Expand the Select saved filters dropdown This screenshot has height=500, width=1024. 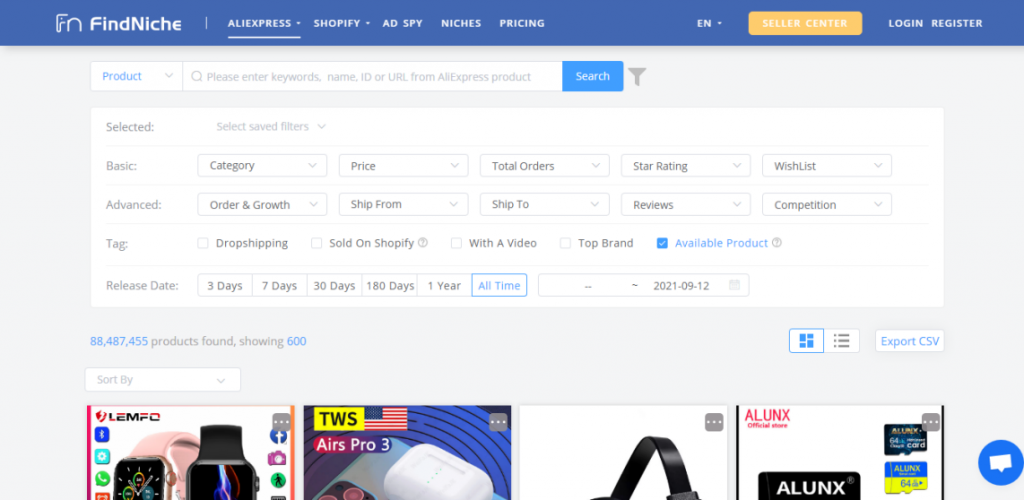coord(271,127)
